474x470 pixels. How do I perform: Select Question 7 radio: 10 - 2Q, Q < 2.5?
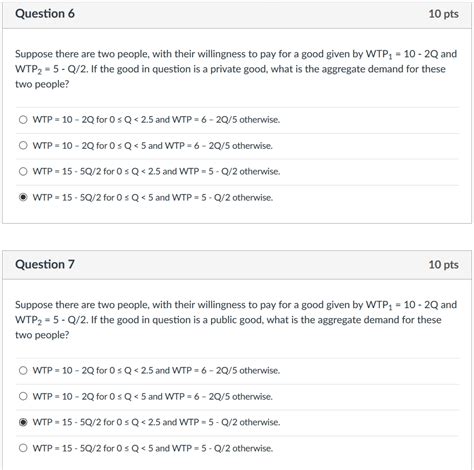coord(23,370)
